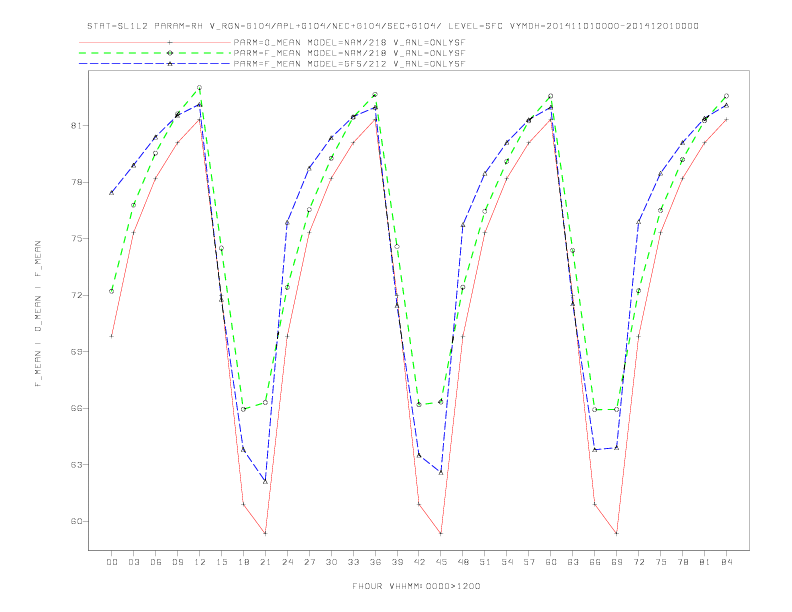792x612 pixels.
Task: Click x-axis forecast hour label 27
Action: (309, 562)
